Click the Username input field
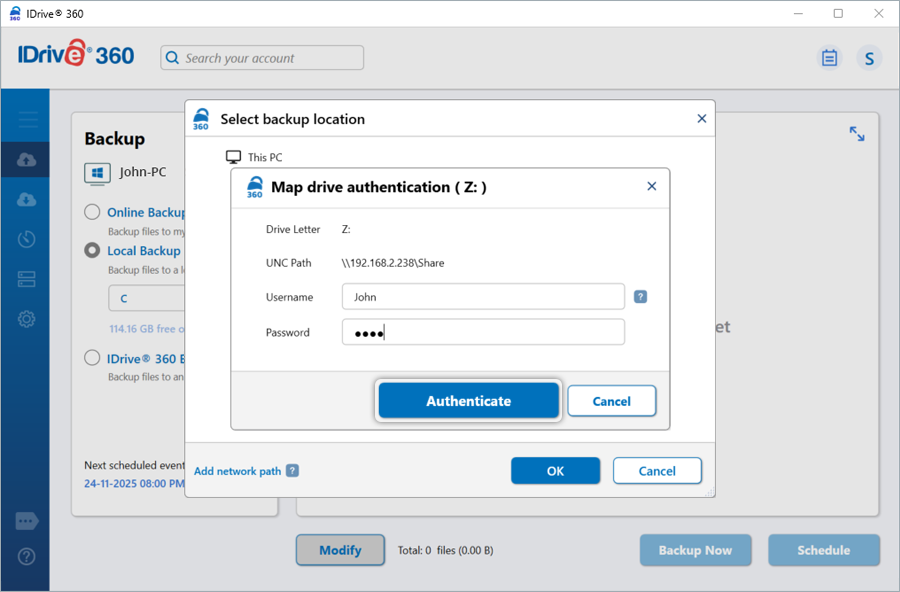 pyautogui.click(x=483, y=297)
